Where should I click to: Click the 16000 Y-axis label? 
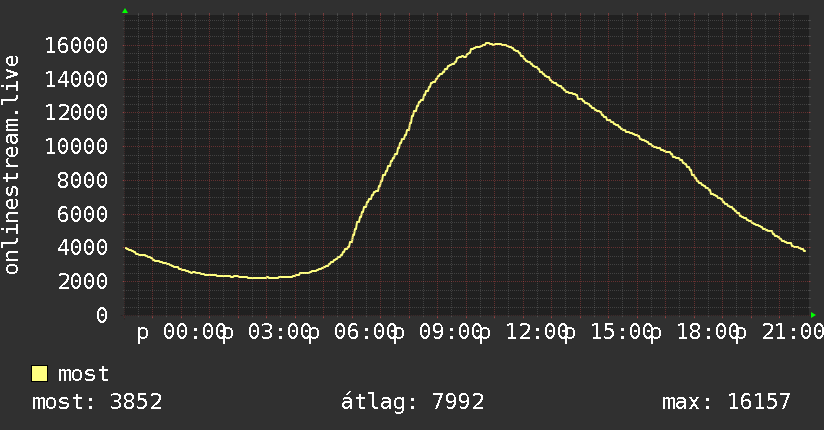(76, 45)
